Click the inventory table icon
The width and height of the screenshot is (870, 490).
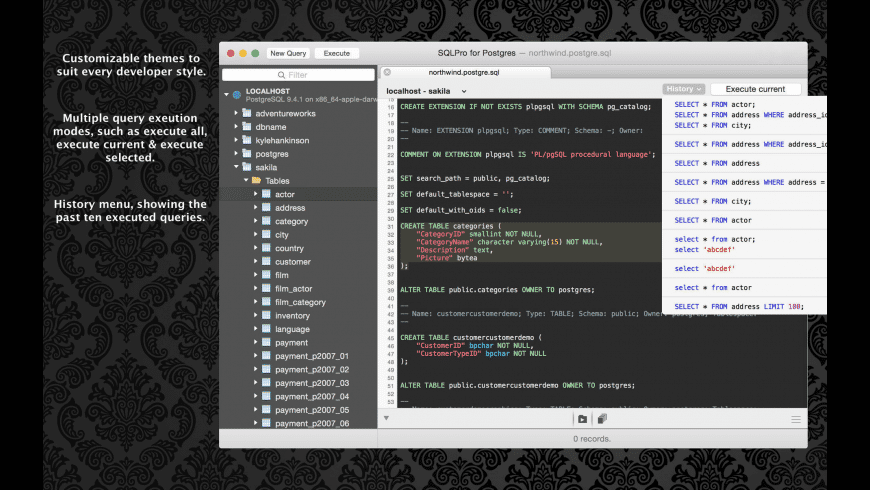[x=266, y=315]
